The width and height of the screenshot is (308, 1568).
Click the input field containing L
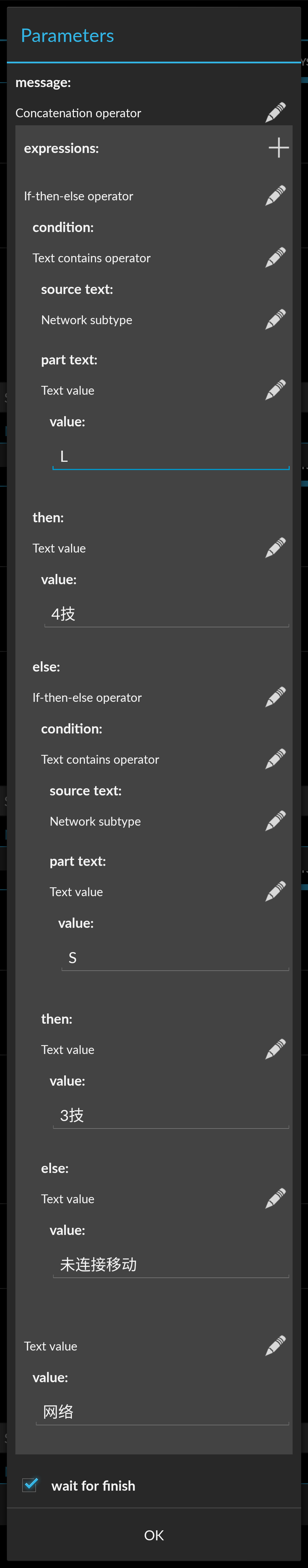pyautogui.click(x=171, y=455)
